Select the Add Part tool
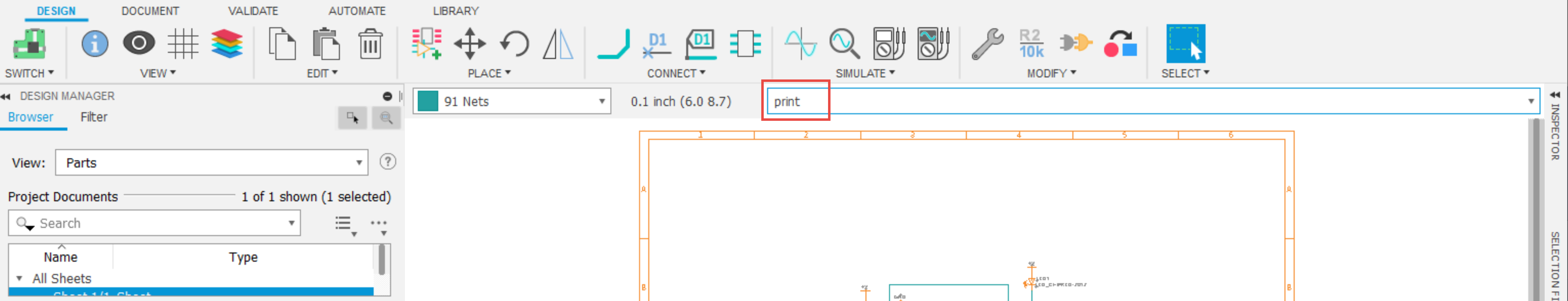 point(426,44)
